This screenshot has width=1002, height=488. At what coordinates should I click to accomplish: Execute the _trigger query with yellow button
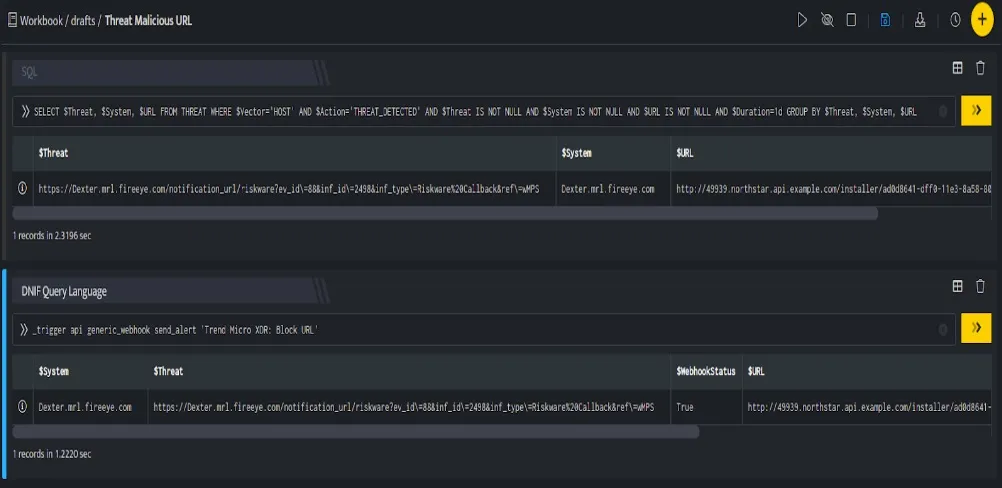click(976, 328)
